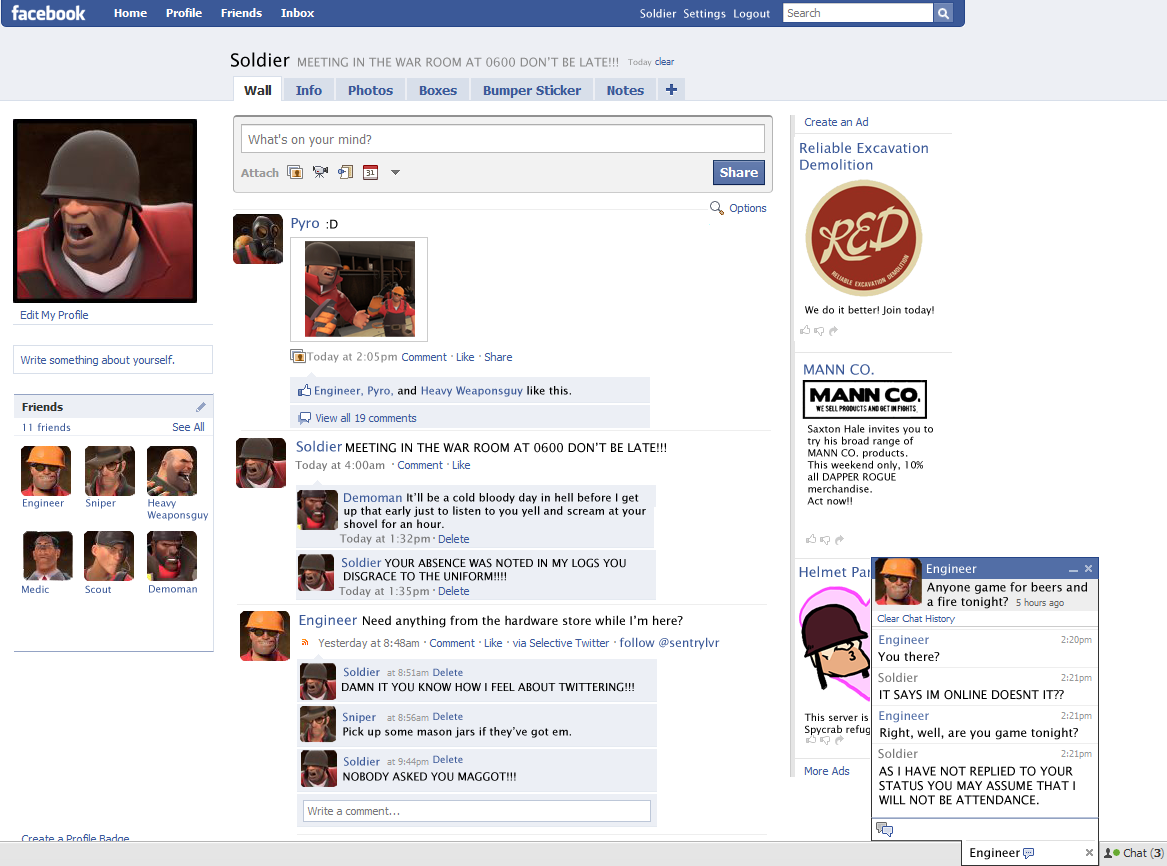Follow @sentrylvr link on Engineer's post

[669, 643]
